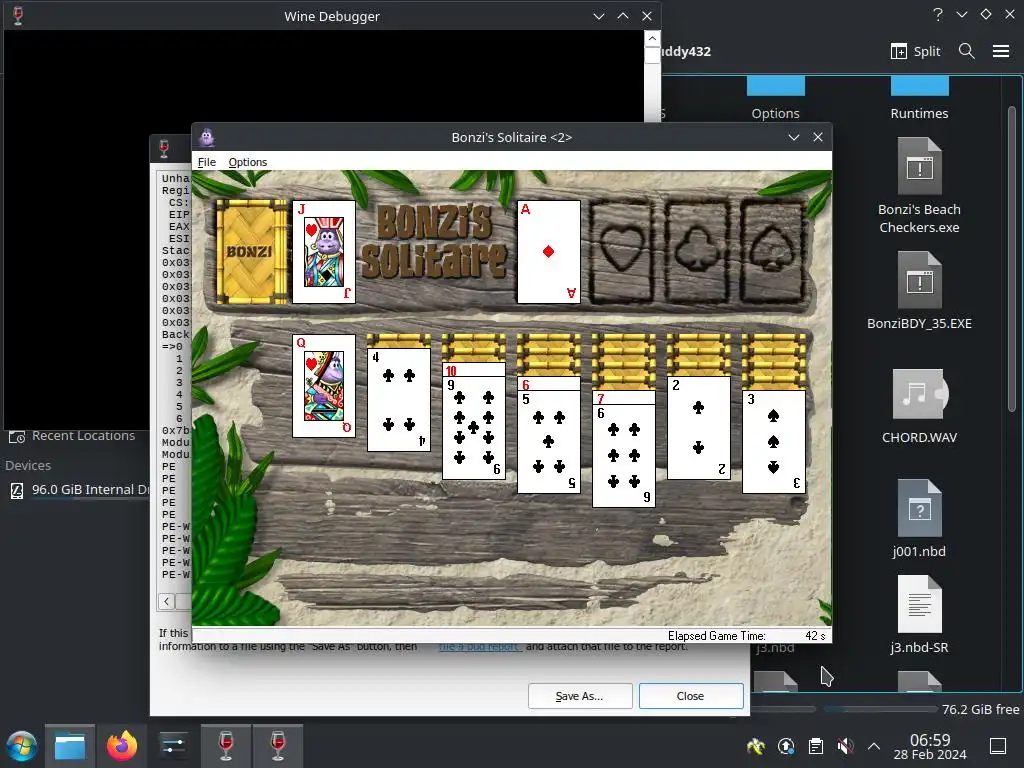Viewport: 1024px width, 768px height.
Task: Open the File menu in Bonzi's Solitaire
Action: (206, 162)
